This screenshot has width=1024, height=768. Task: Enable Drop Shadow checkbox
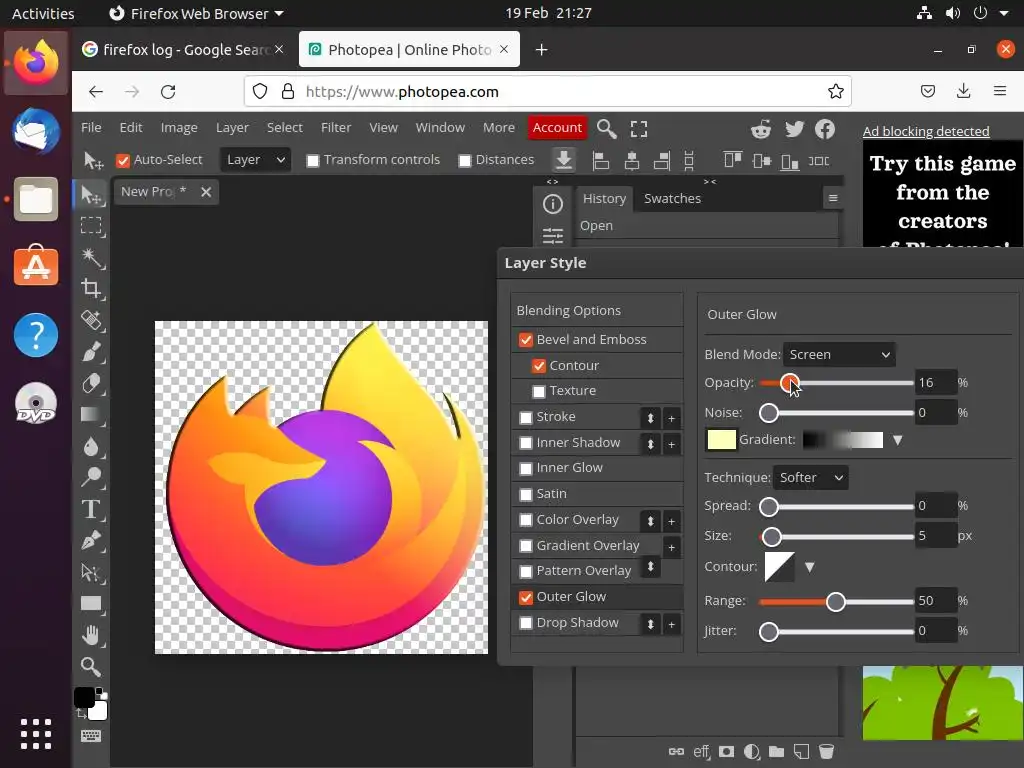(x=526, y=623)
